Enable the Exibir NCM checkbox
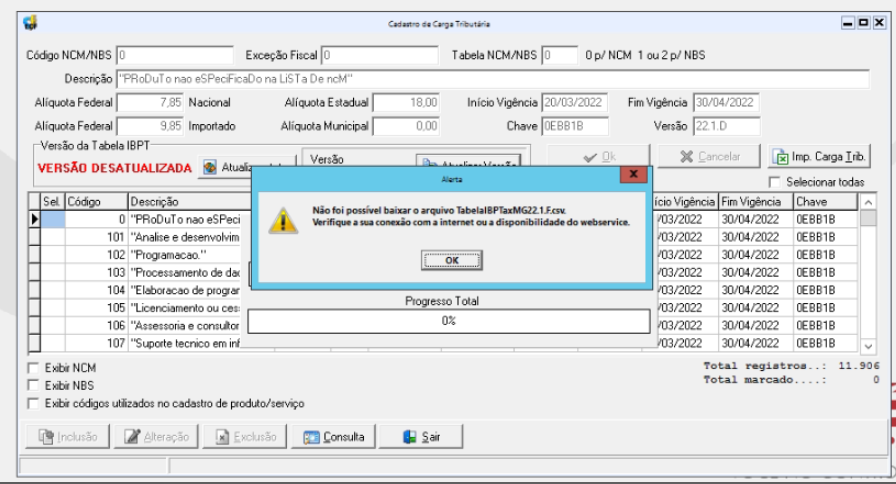The height and width of the screenshot is (484, 896). point(34,367)
